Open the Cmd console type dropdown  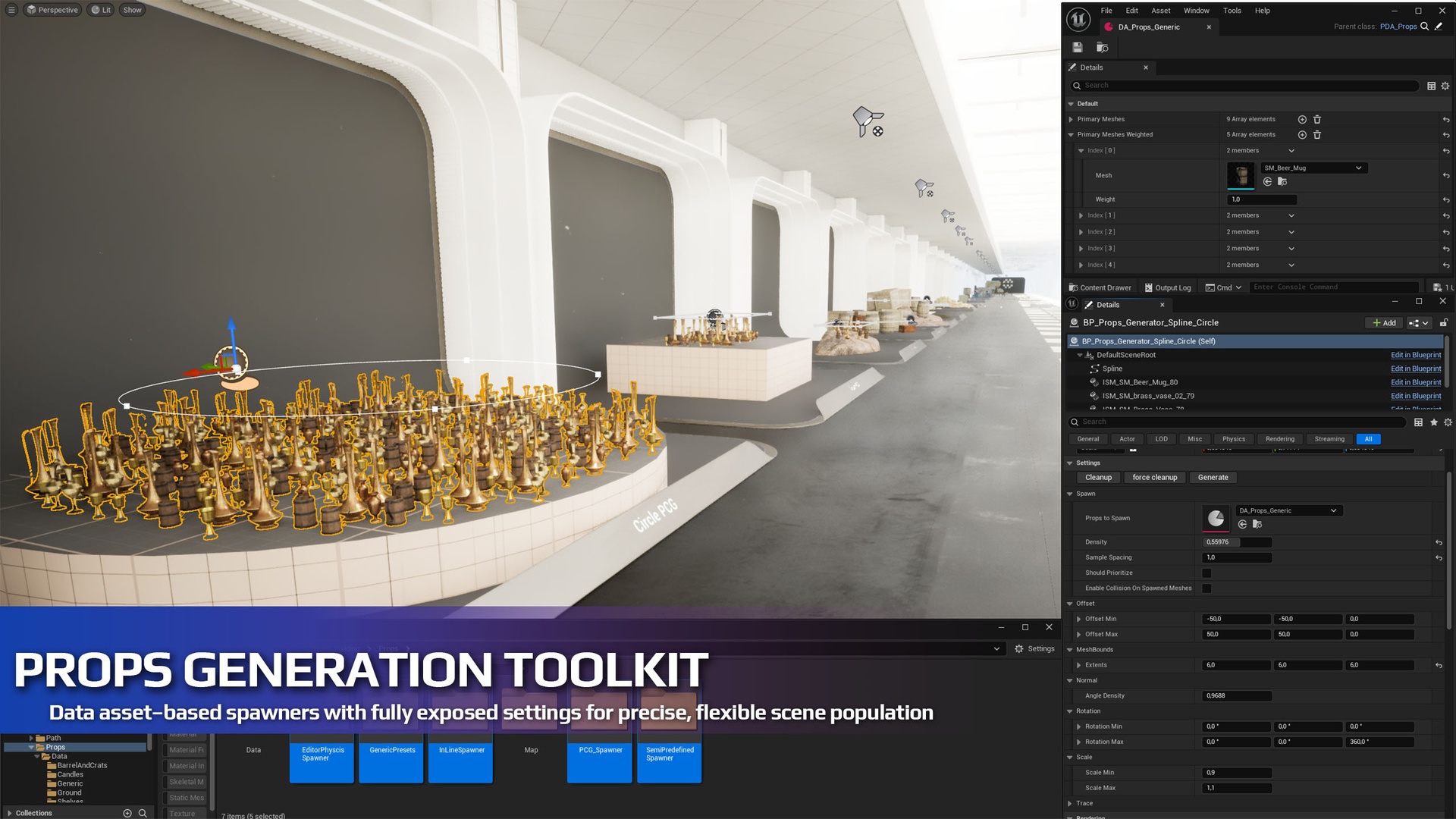coord(1223,287)
